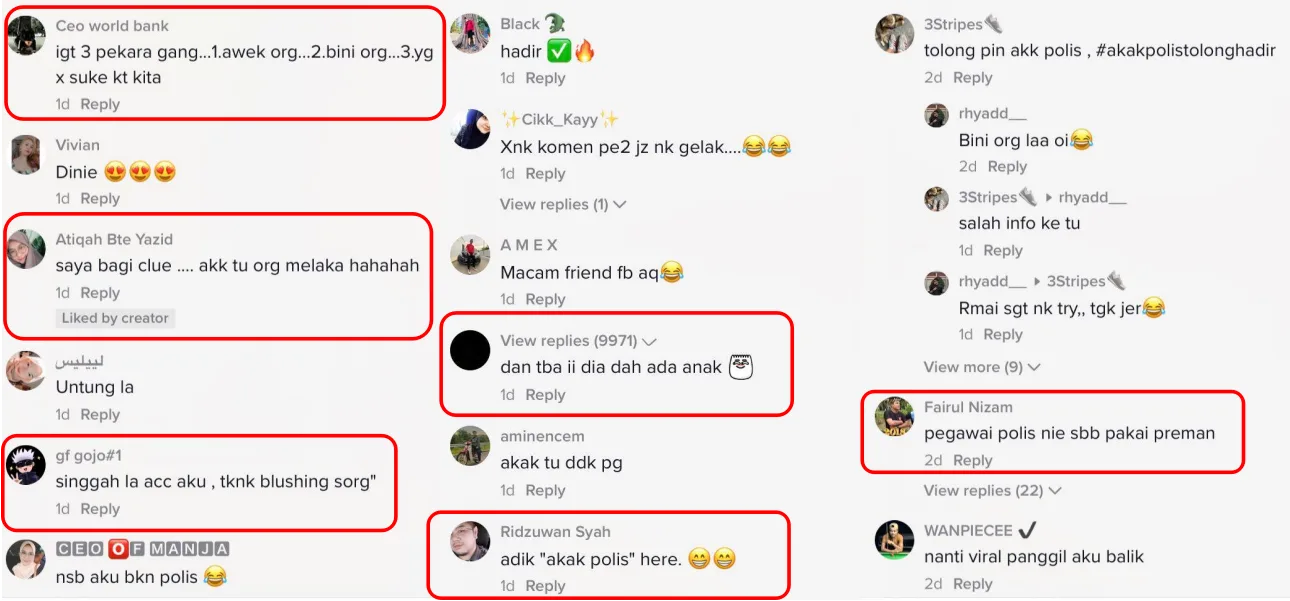Click the Liked by creator badge
1290x601 pixels.
pyautogui.click(x=115, y=318)
